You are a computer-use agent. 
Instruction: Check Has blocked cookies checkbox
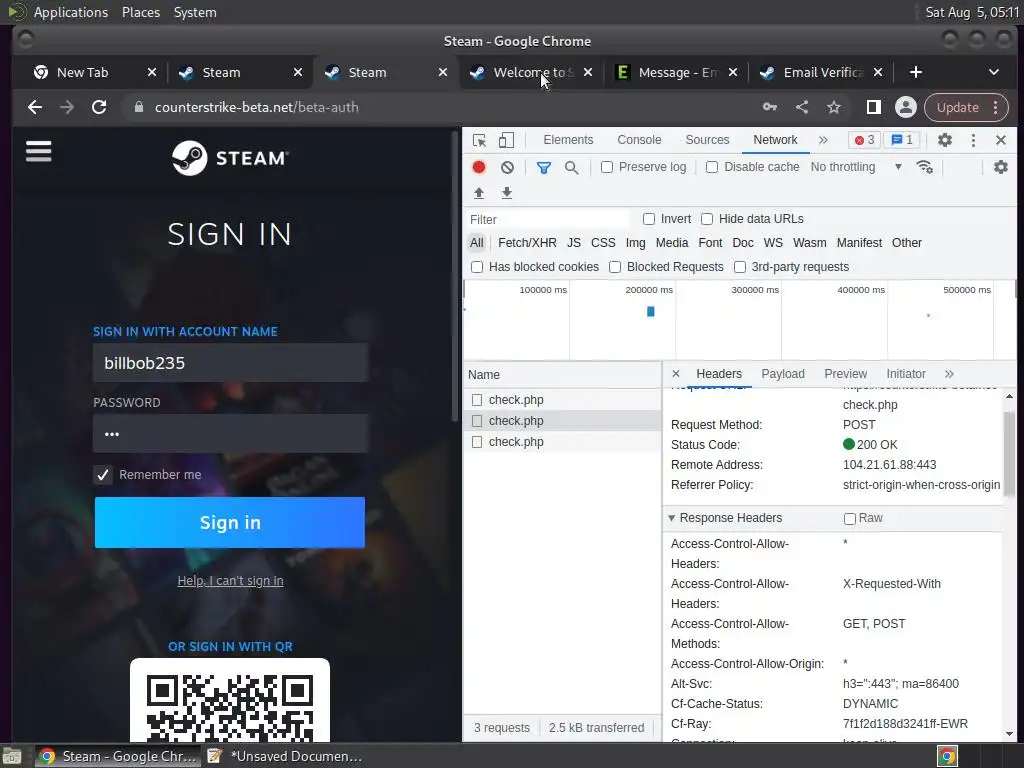(477, 266)
